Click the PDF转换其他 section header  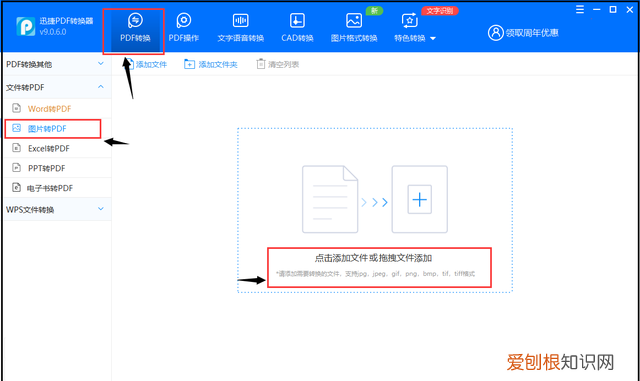point(57,64)
